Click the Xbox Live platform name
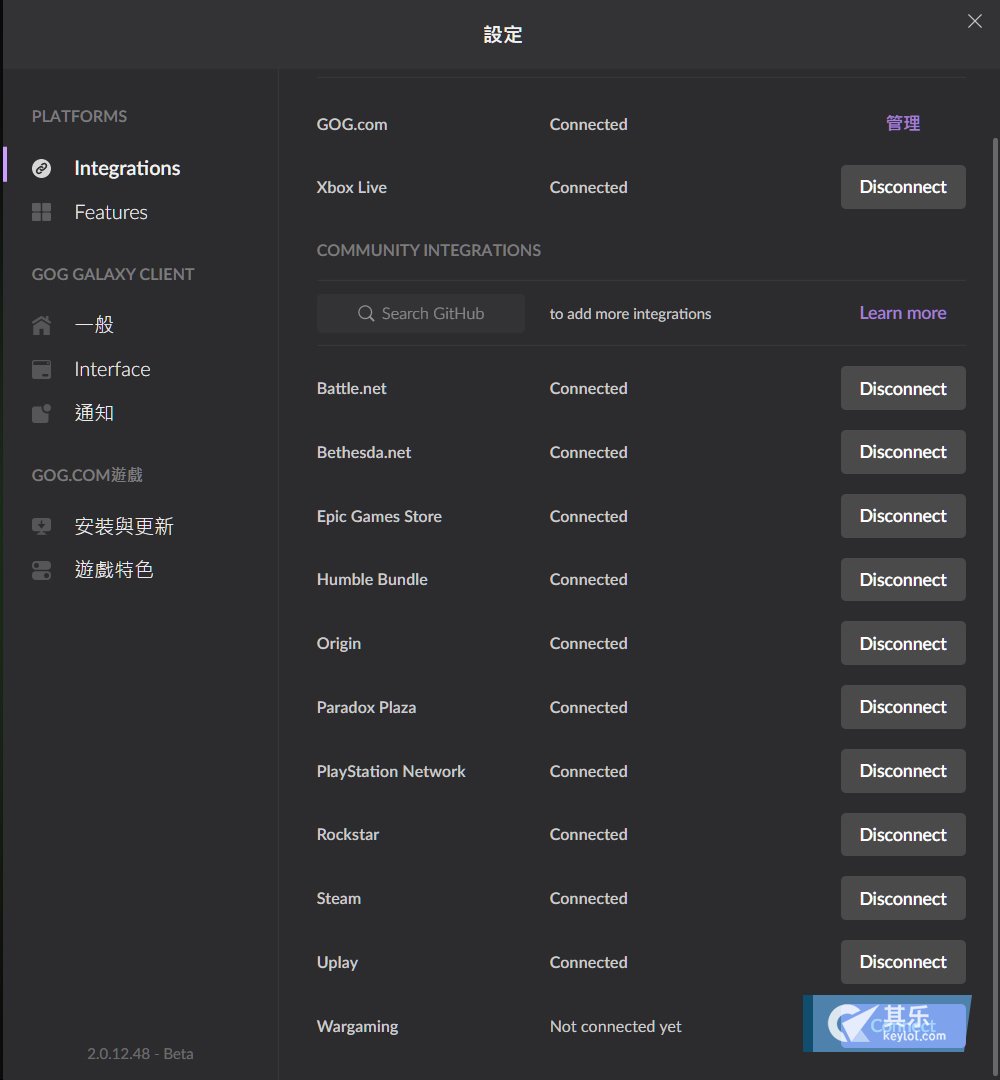The image size is (1000, 1080). (x=352, y=187)
